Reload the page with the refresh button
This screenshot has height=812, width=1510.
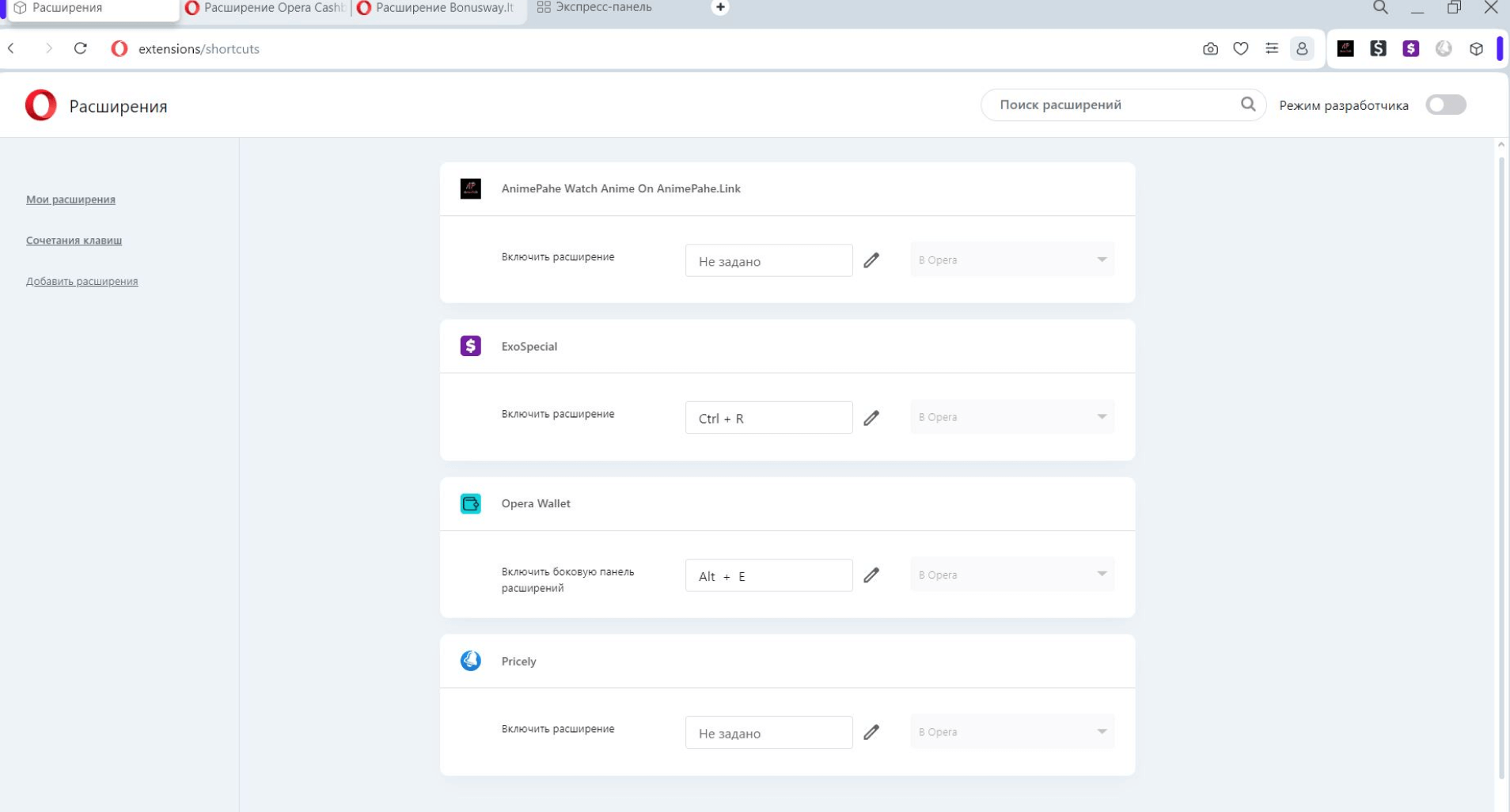pyautogui.click(x=80, y=49)
